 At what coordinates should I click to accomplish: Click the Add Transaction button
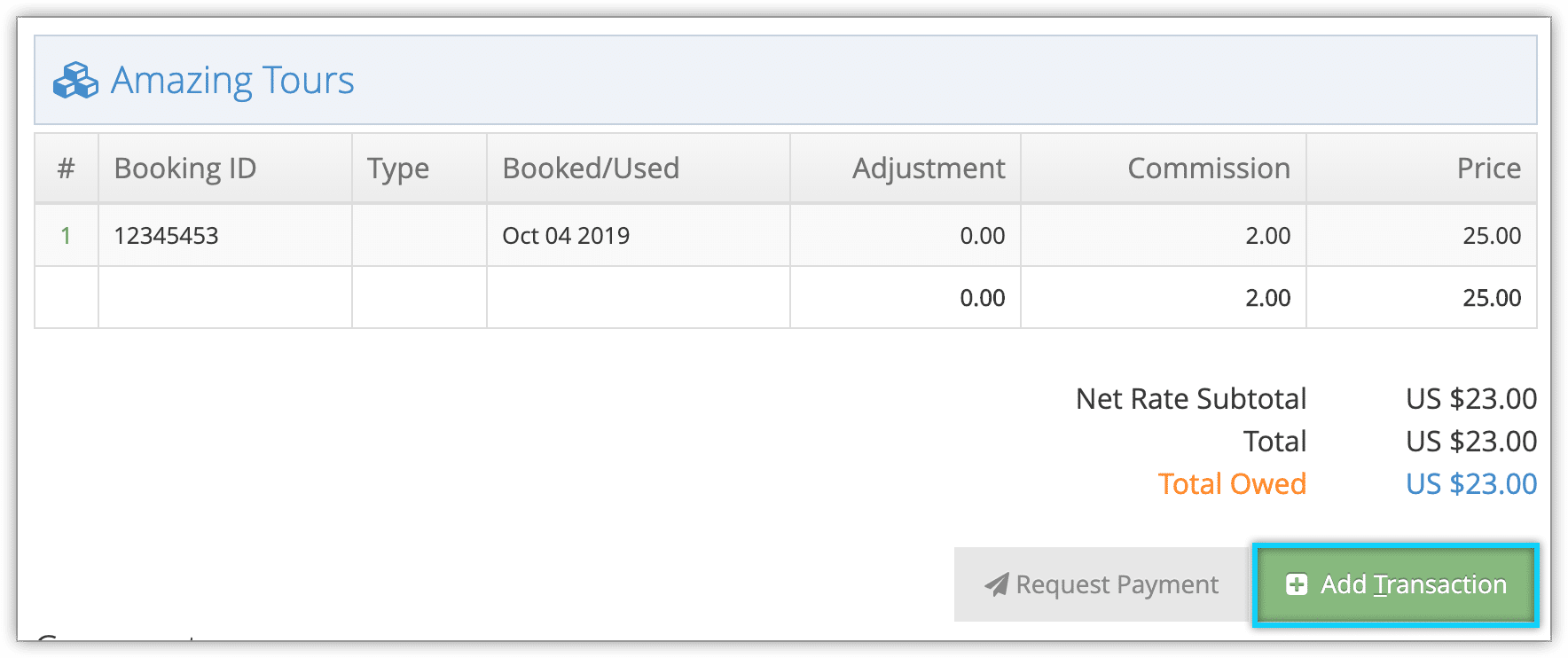tap(1395, 584)
